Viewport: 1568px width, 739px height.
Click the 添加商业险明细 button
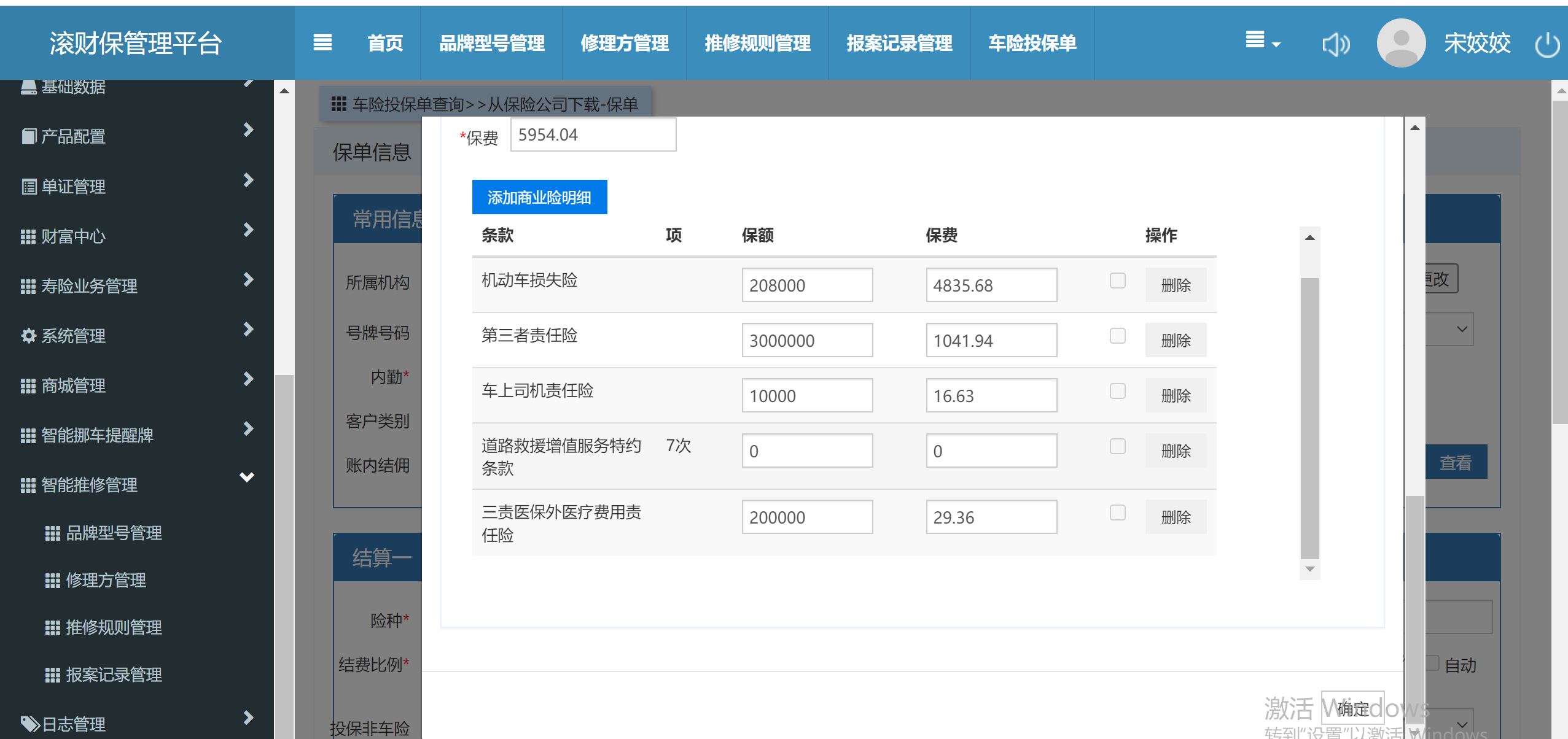click(539, 197)
